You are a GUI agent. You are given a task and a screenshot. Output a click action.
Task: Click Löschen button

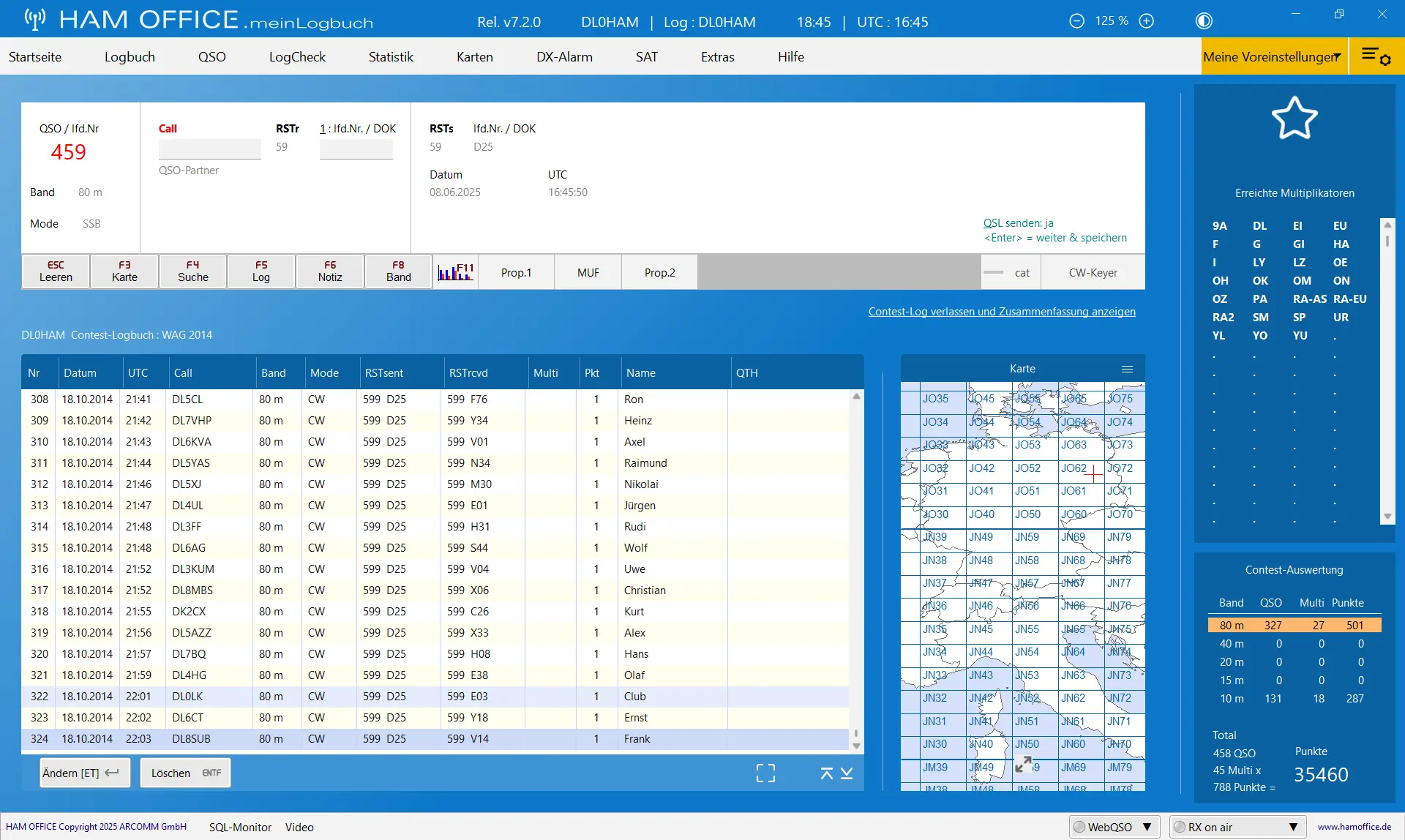click(186, 773)
